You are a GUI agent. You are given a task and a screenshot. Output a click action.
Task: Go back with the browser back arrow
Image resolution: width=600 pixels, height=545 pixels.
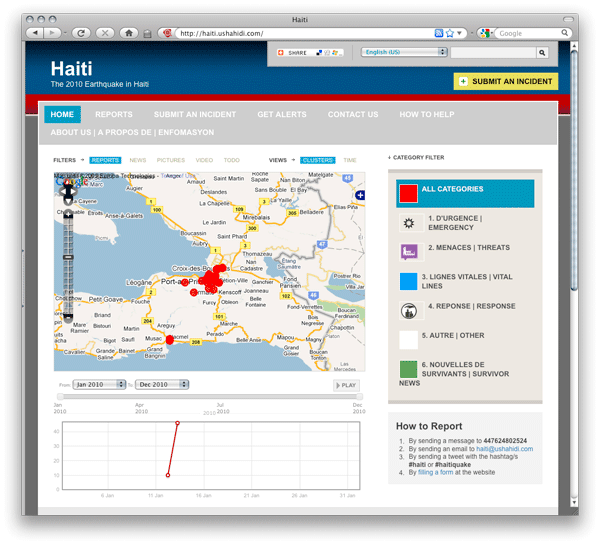[x=35, y=33]
